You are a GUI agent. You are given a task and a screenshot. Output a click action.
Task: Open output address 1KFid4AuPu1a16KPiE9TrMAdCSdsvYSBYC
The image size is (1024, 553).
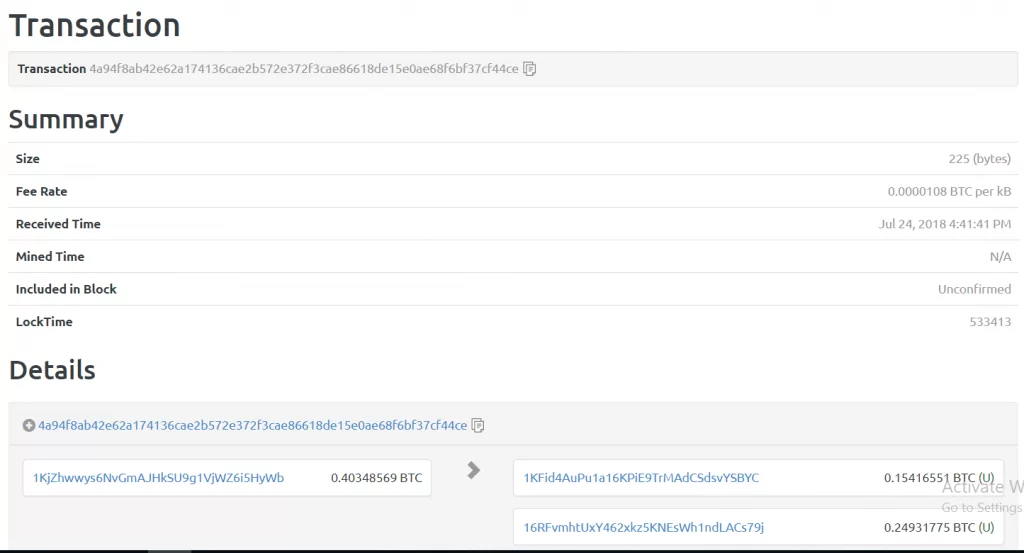[641, 478]
